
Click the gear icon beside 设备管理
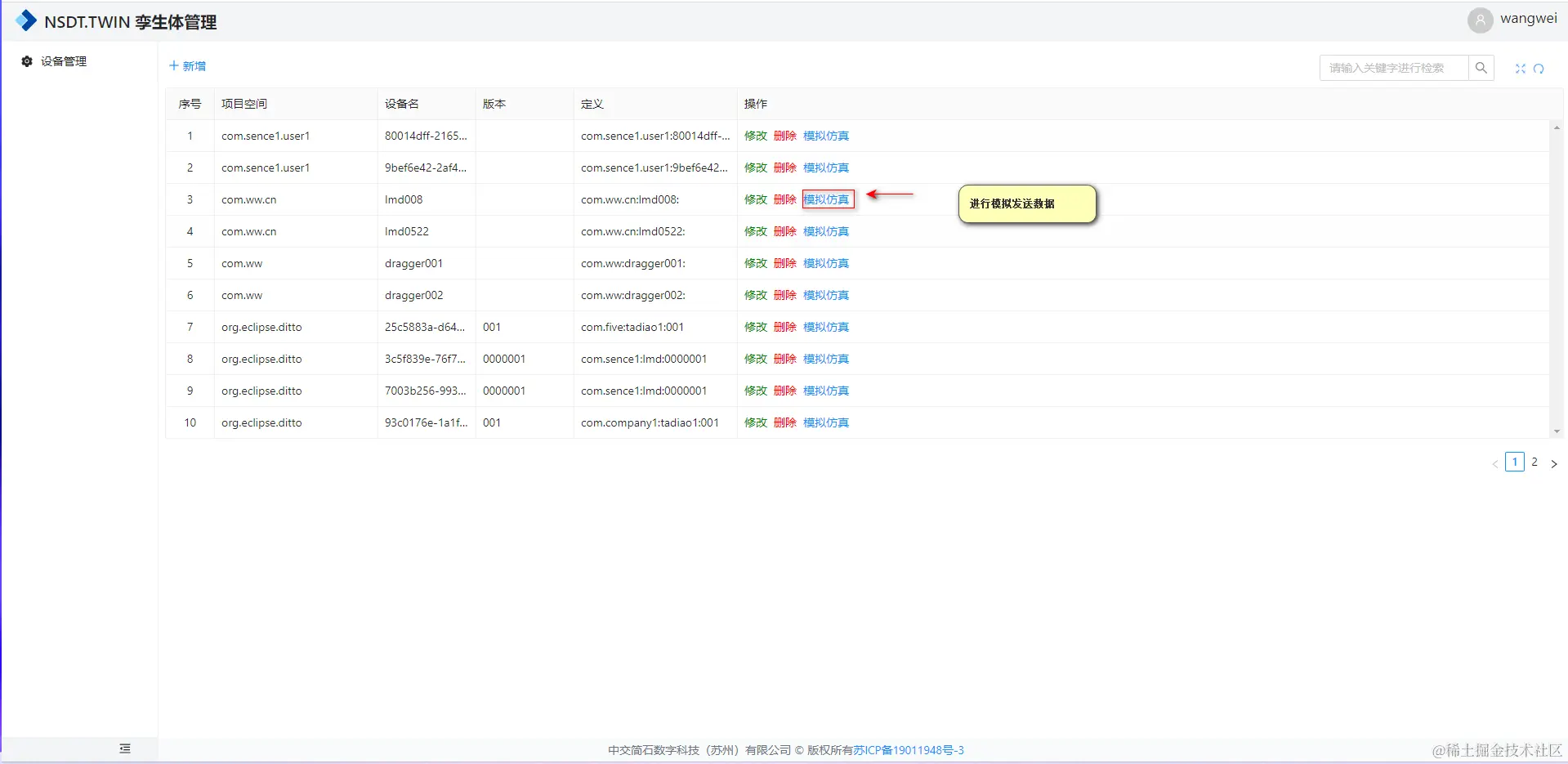27,61
